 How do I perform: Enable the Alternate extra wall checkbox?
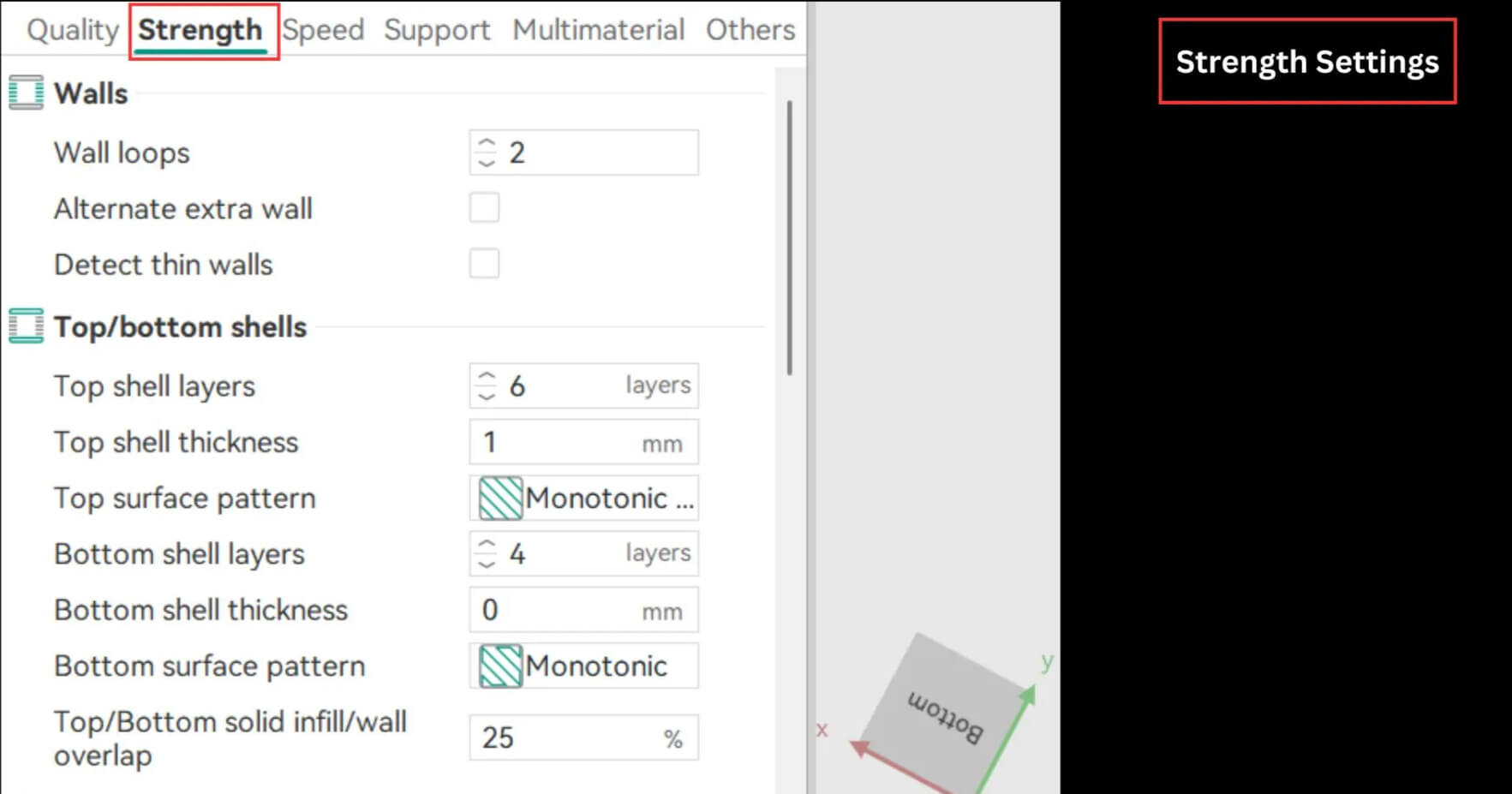[x=484, y=208]
